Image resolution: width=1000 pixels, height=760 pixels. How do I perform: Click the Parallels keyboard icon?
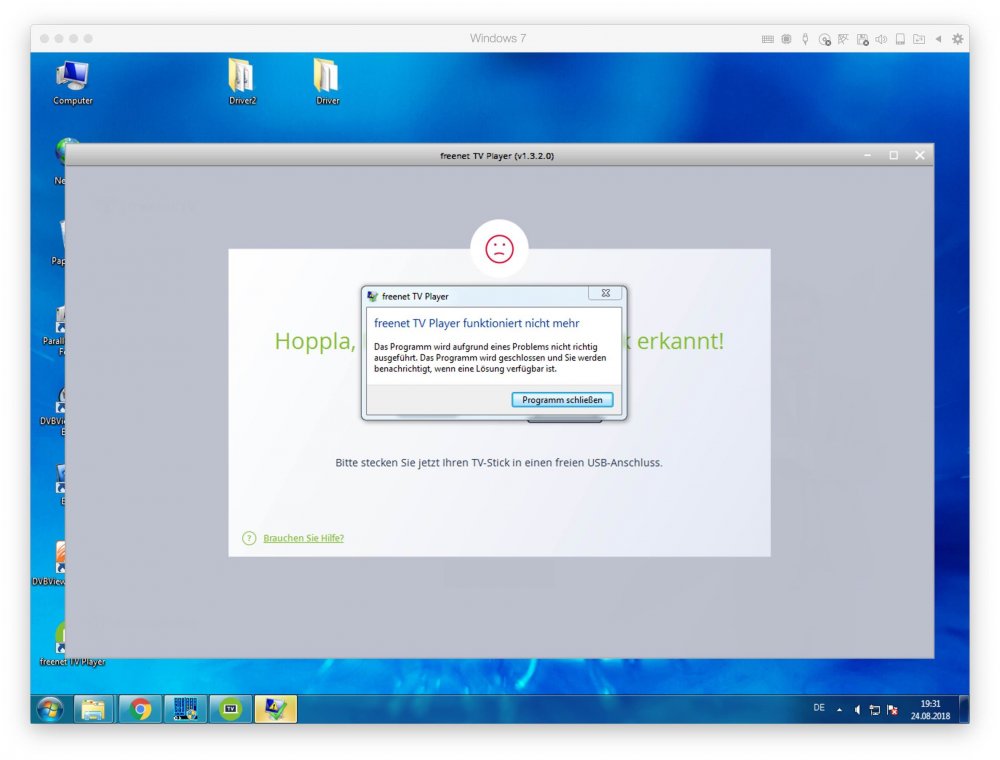(768, 39)
